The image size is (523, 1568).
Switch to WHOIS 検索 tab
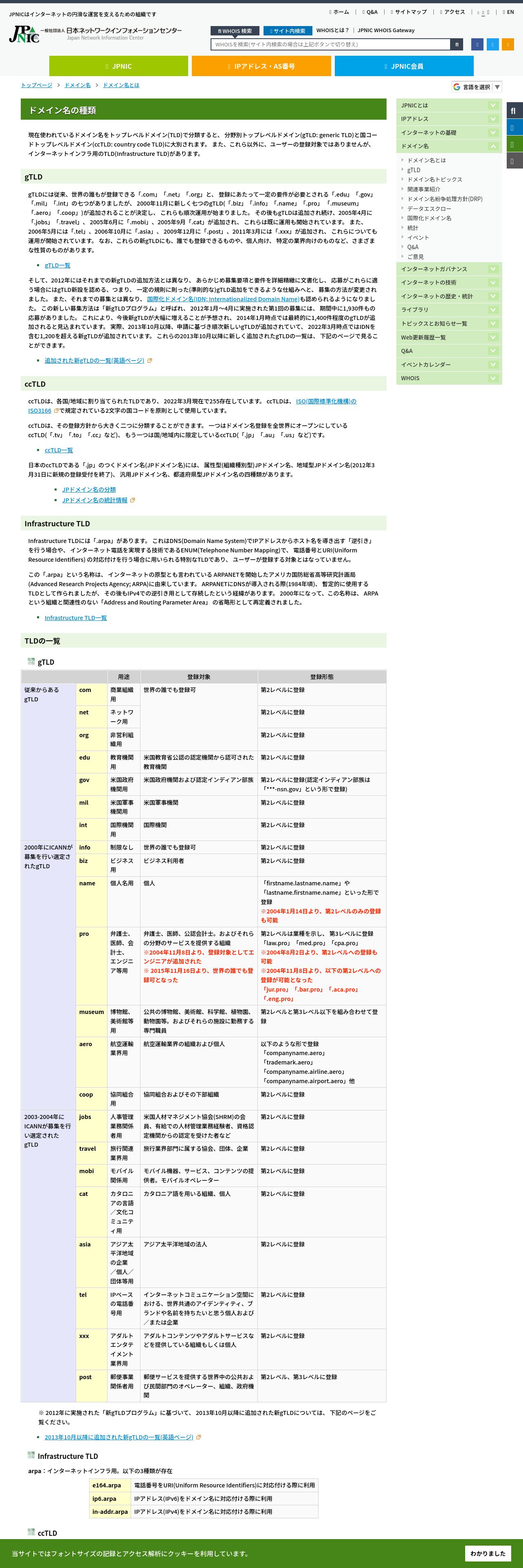point(235,31)
